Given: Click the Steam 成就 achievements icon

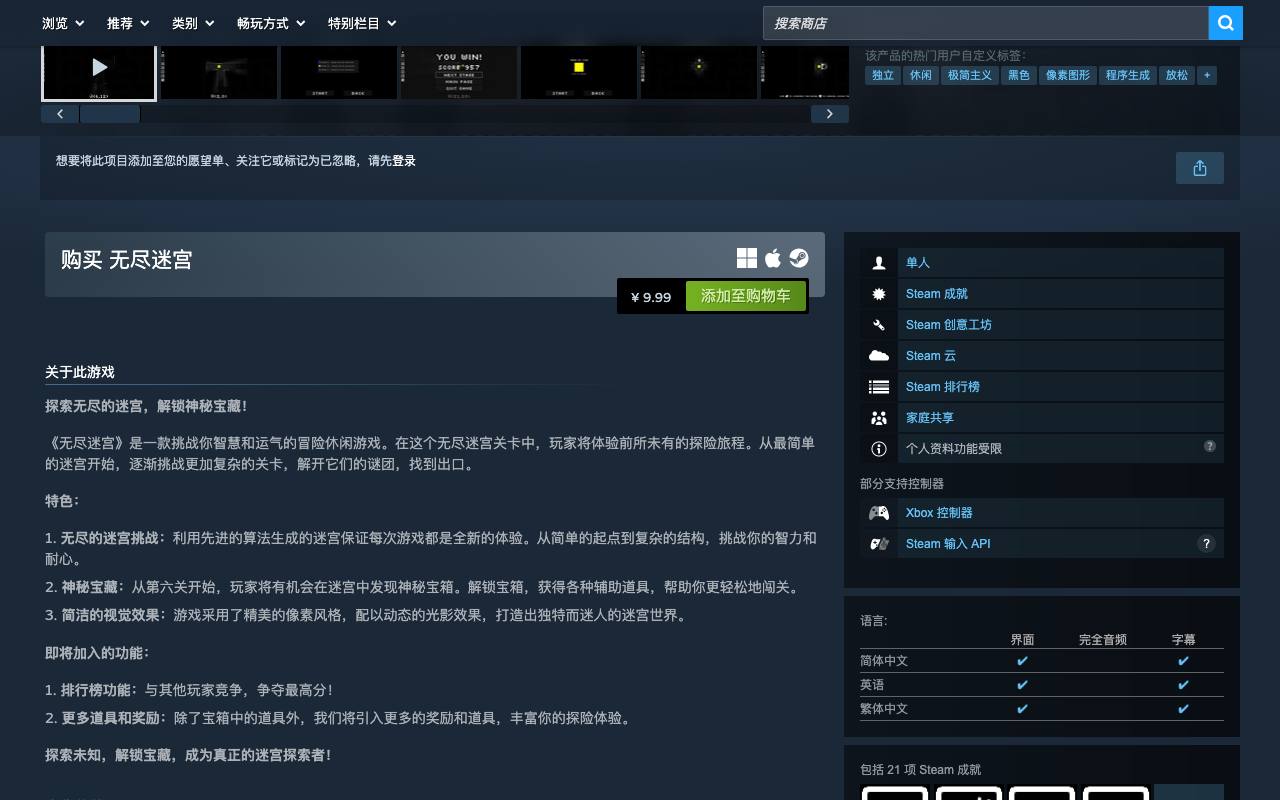Looking at the screenshot, I should 879,294.
